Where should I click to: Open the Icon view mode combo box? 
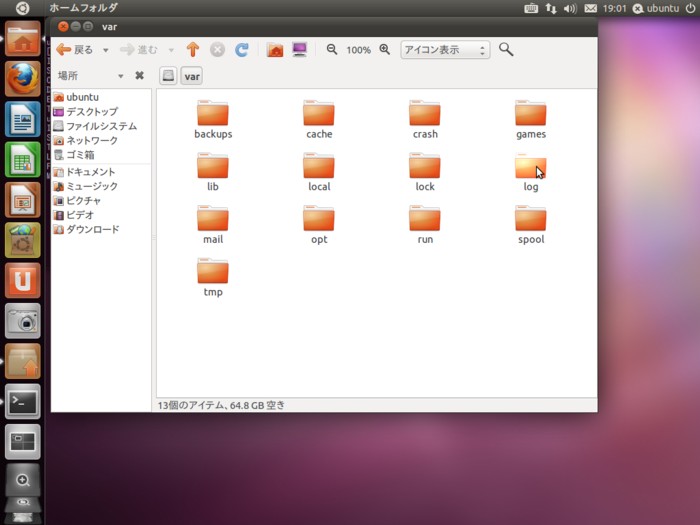(x=445, y=50)
